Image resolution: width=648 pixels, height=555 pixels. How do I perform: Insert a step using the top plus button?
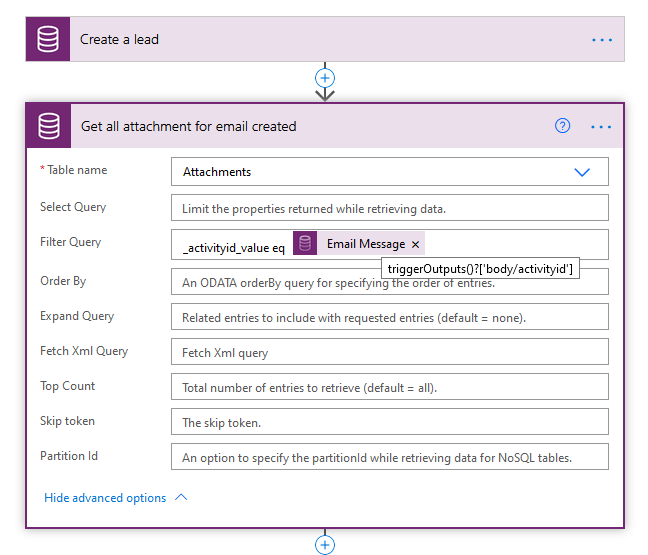(x=325, y=77)
